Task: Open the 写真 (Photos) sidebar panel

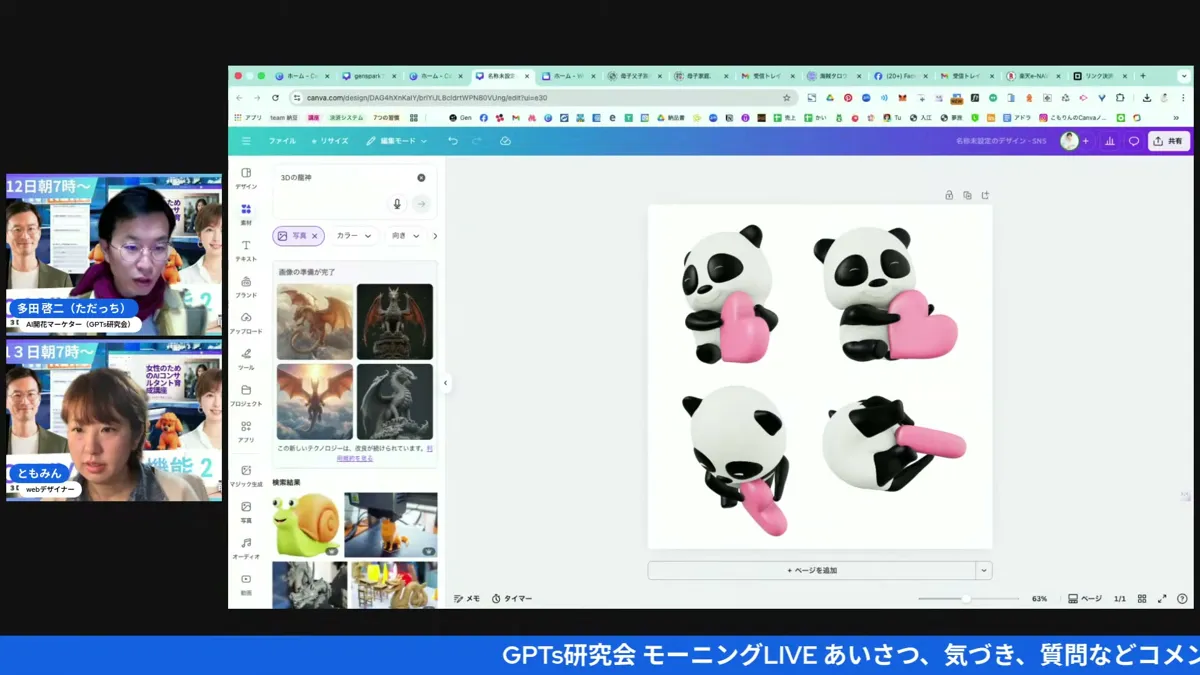Action: point(246,512)
